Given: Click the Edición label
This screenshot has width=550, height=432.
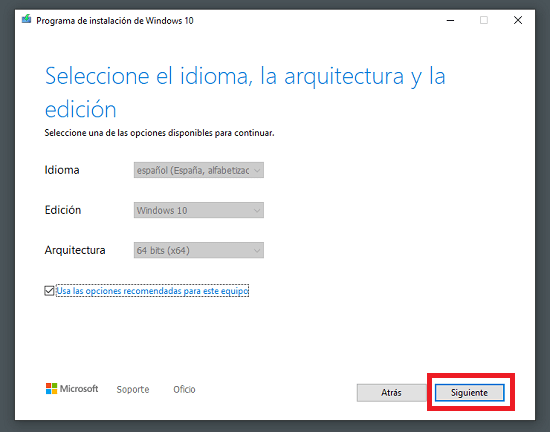Looking at the screenshot, I should 63,210.
